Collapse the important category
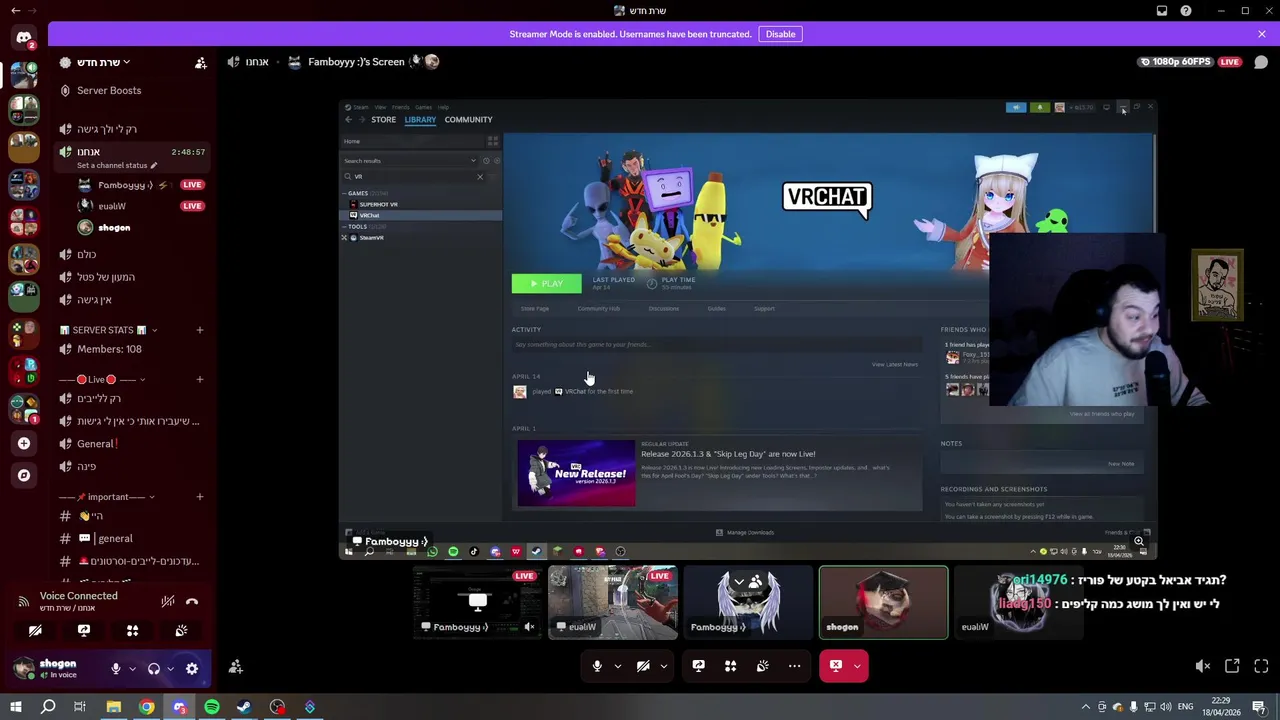This screenshot has height=720, width=1280. pos(108,497)
